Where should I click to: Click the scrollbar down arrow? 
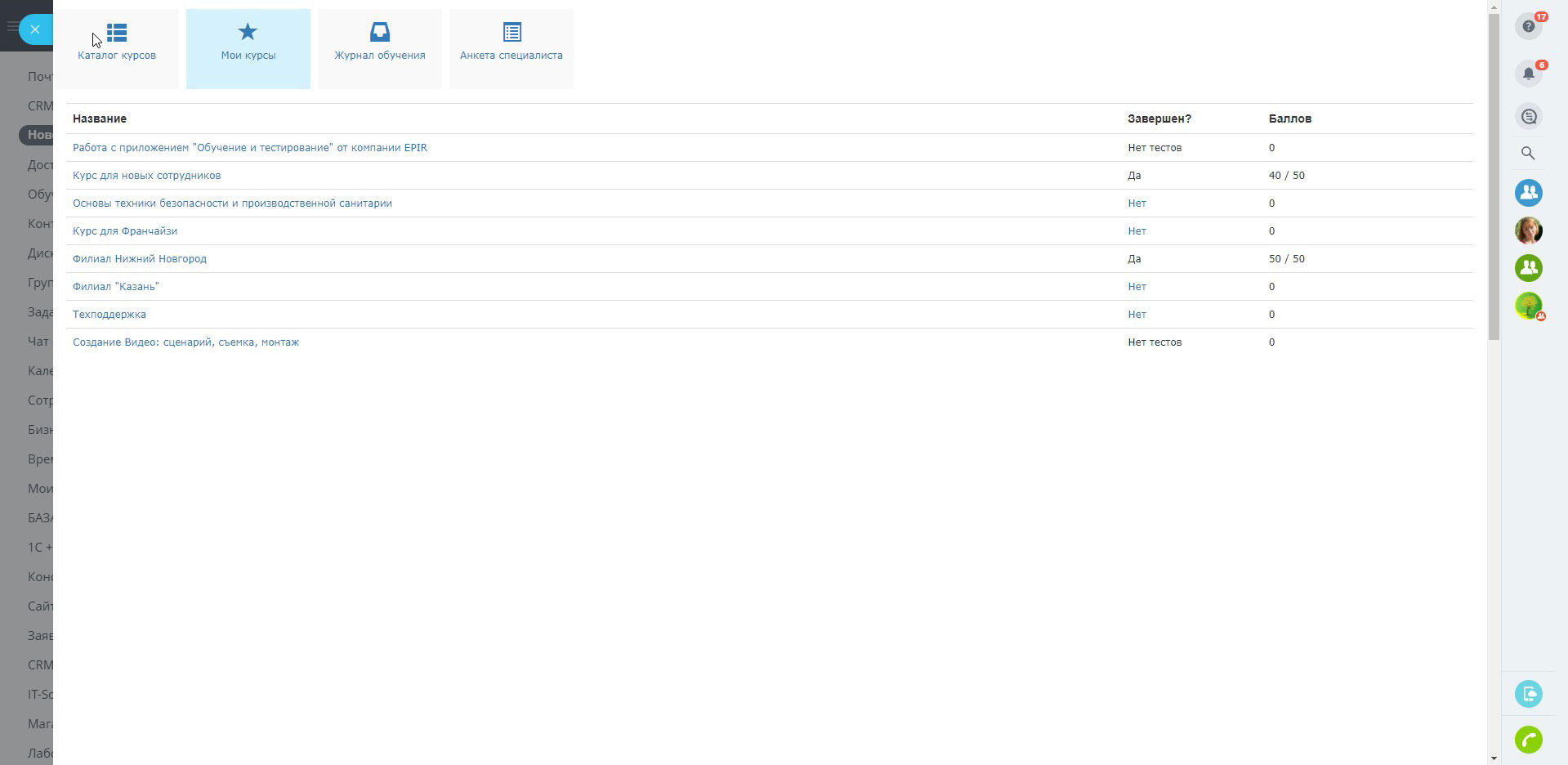pyautogui.click(x=1494, y=758)
